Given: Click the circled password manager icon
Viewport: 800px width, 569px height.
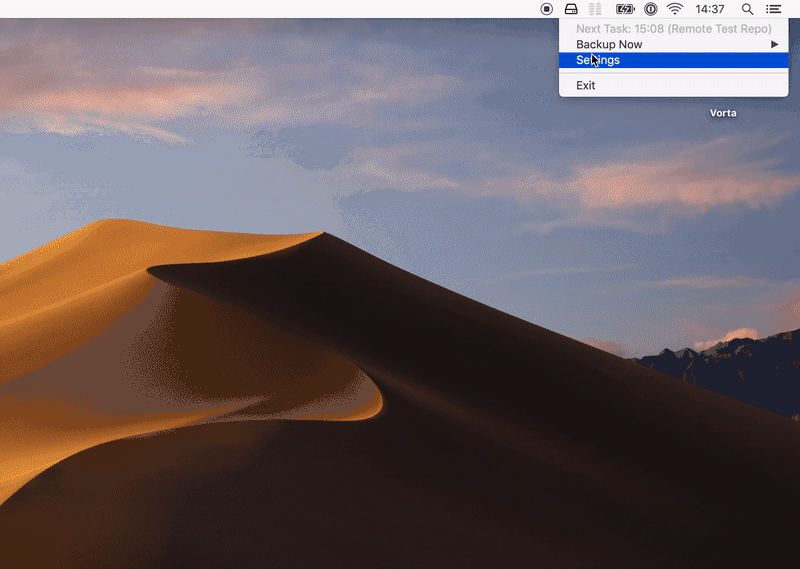Looking at the screenshot, I should [651, 9].
